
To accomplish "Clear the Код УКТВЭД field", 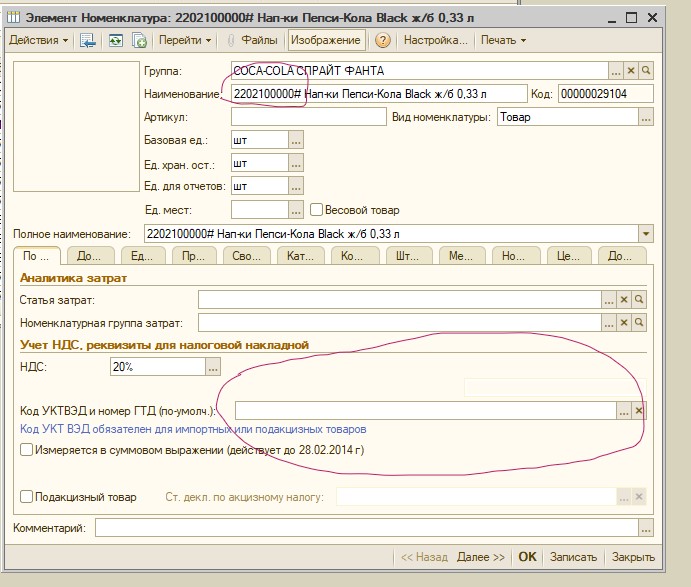I will point(639,411).
